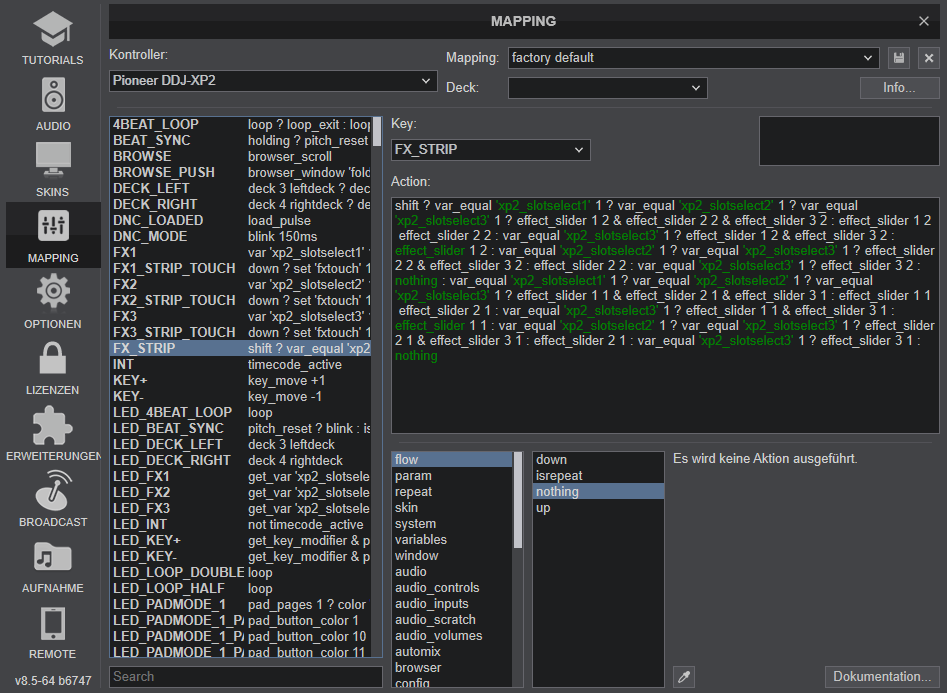Select the INT key row
This screenshot has width=947, height=693.
[241, 364]
